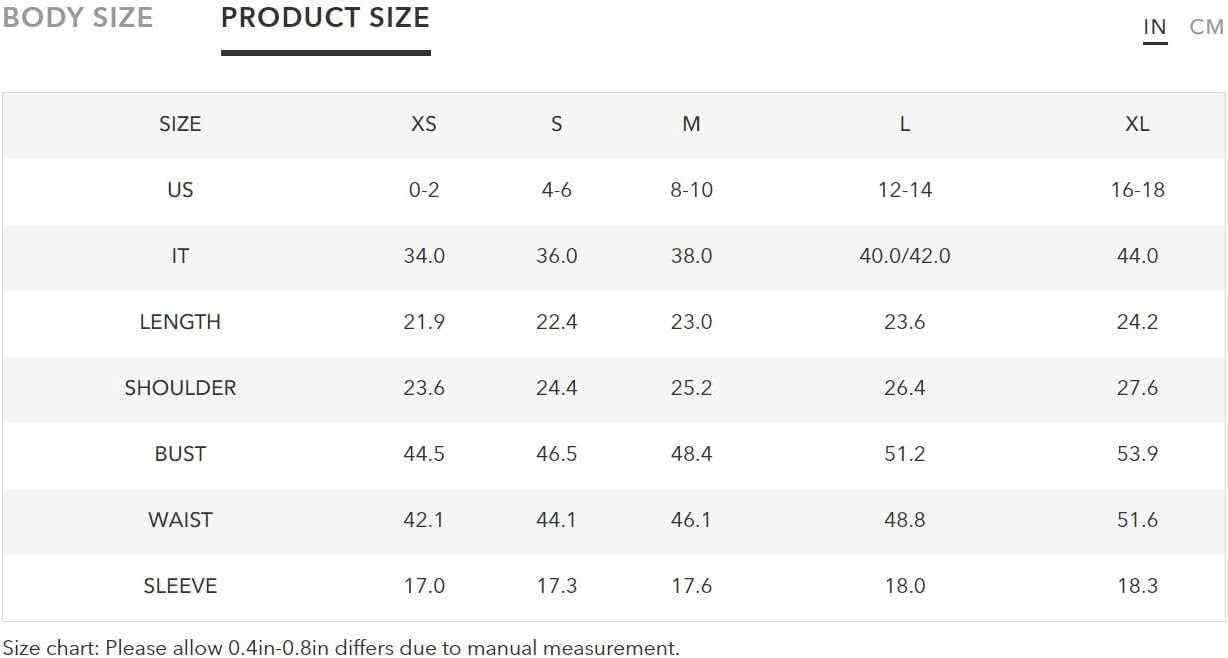Switch to the BODY SIZE tab
Screen dimensions: 1228x658
[77, 18]
